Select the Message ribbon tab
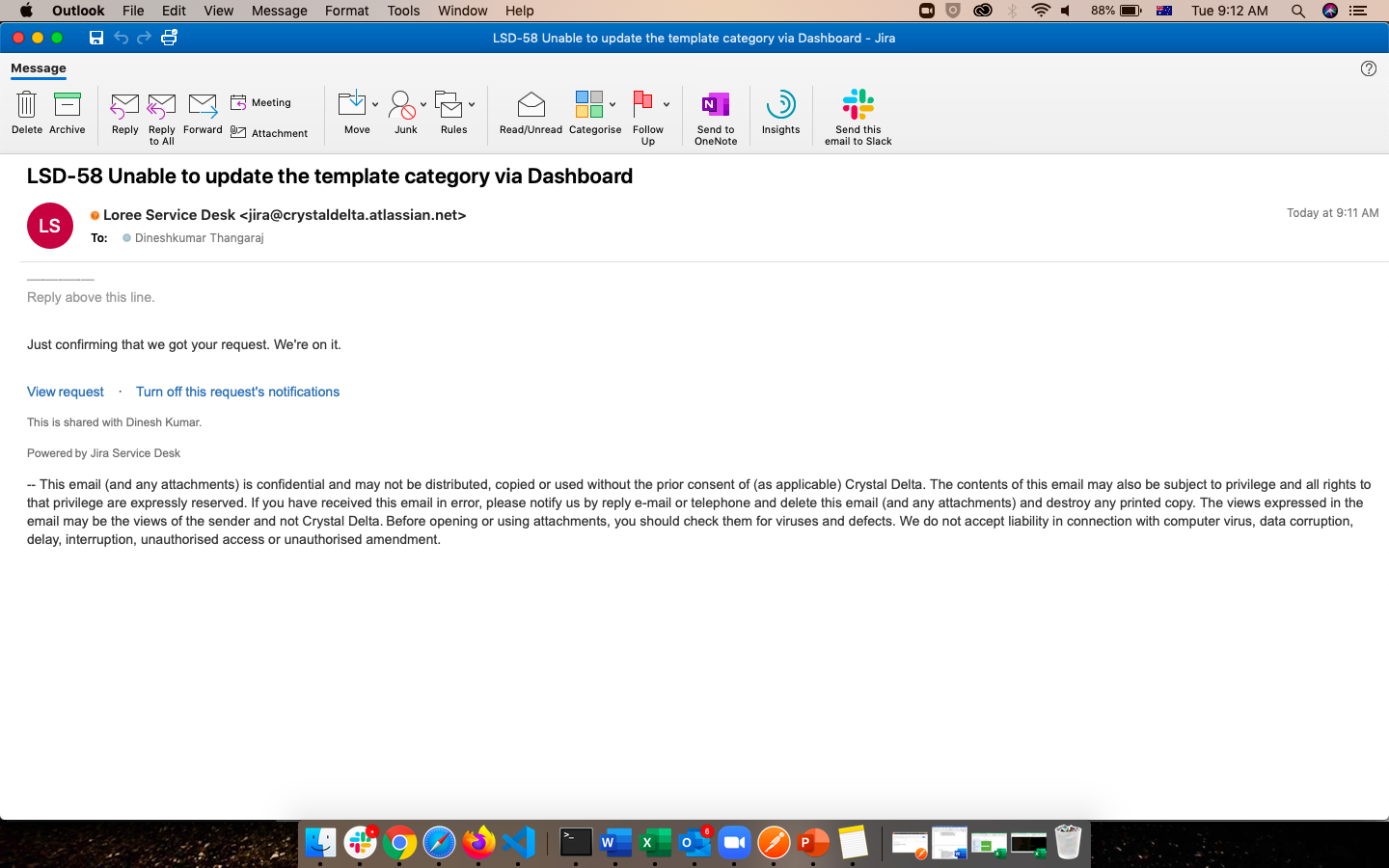The width and height of the screenshot is (1389, 868). (39, 68)
